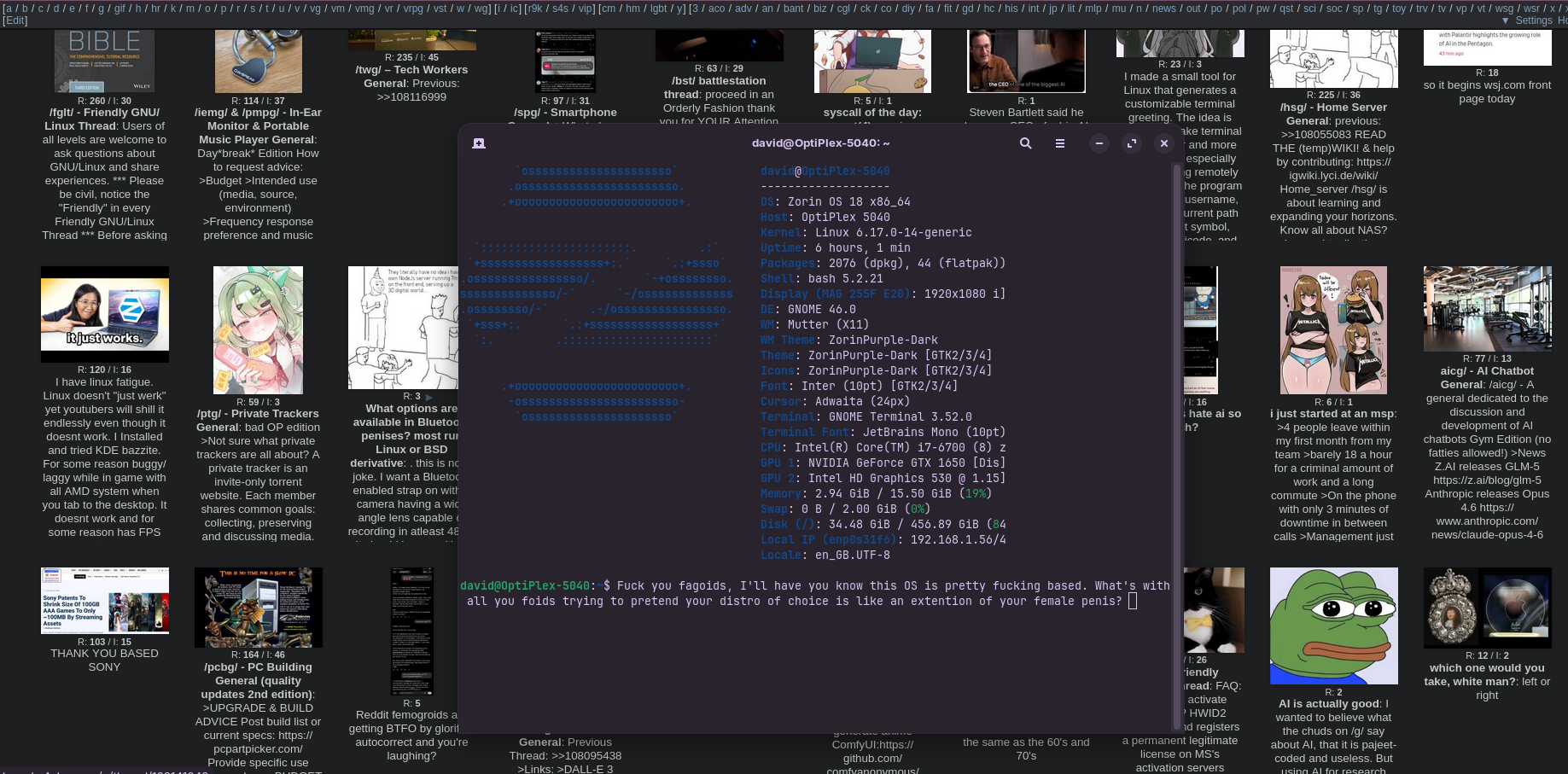Click the wsj.com front page thumbnail
This screenshot has height=774, width=1568.
(1488, 48)
